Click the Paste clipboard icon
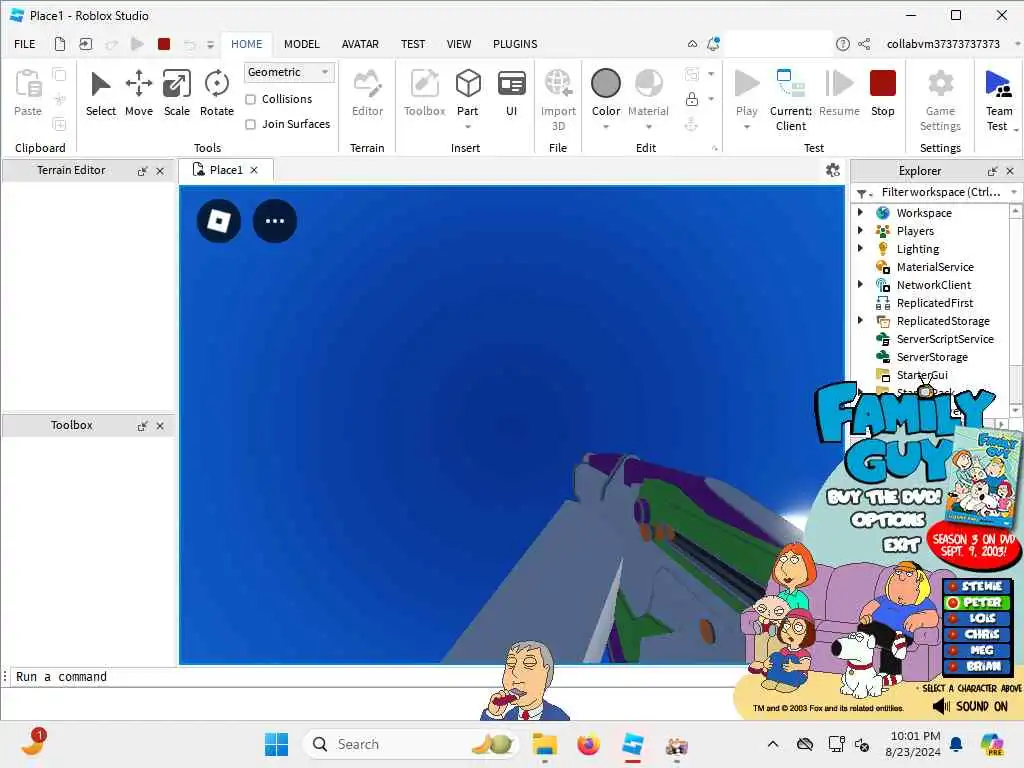 (28, 84)
